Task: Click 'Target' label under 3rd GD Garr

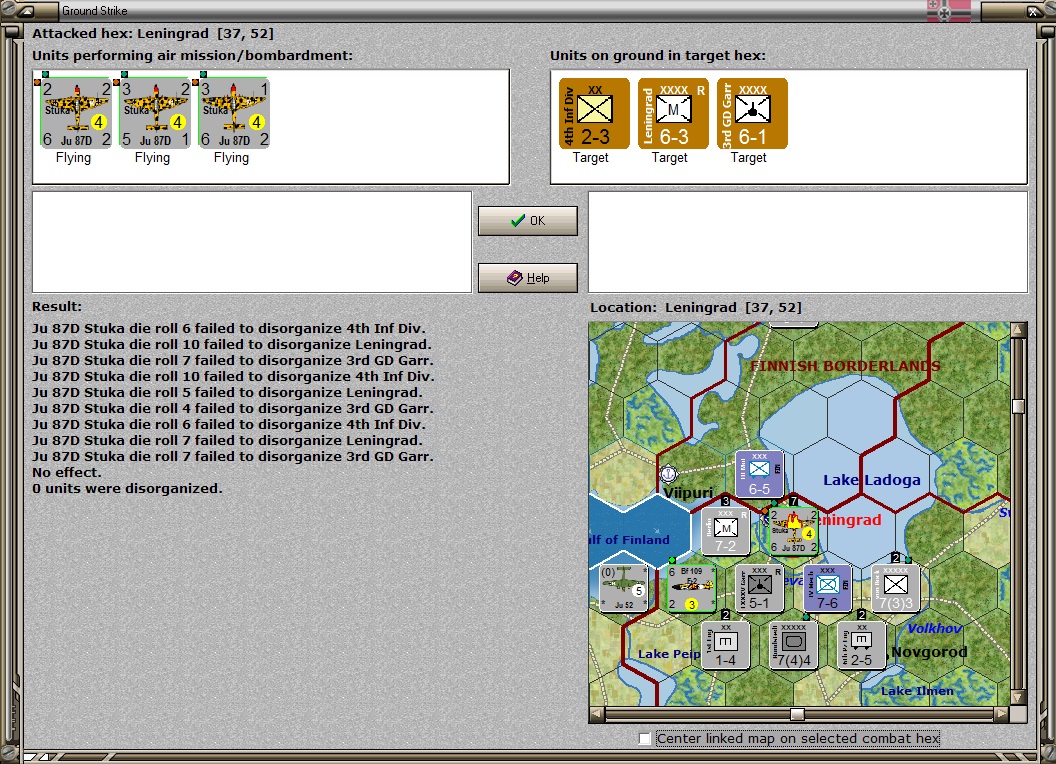Action: click(749, 158)
